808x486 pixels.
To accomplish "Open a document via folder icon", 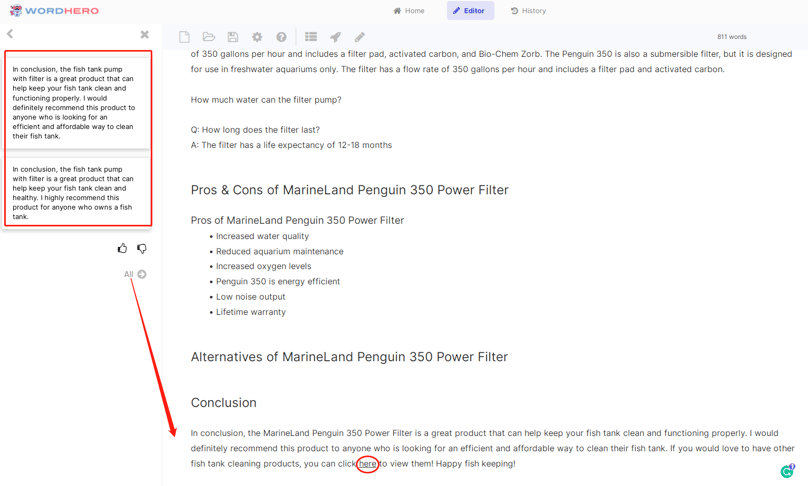I will click(208, 37).
